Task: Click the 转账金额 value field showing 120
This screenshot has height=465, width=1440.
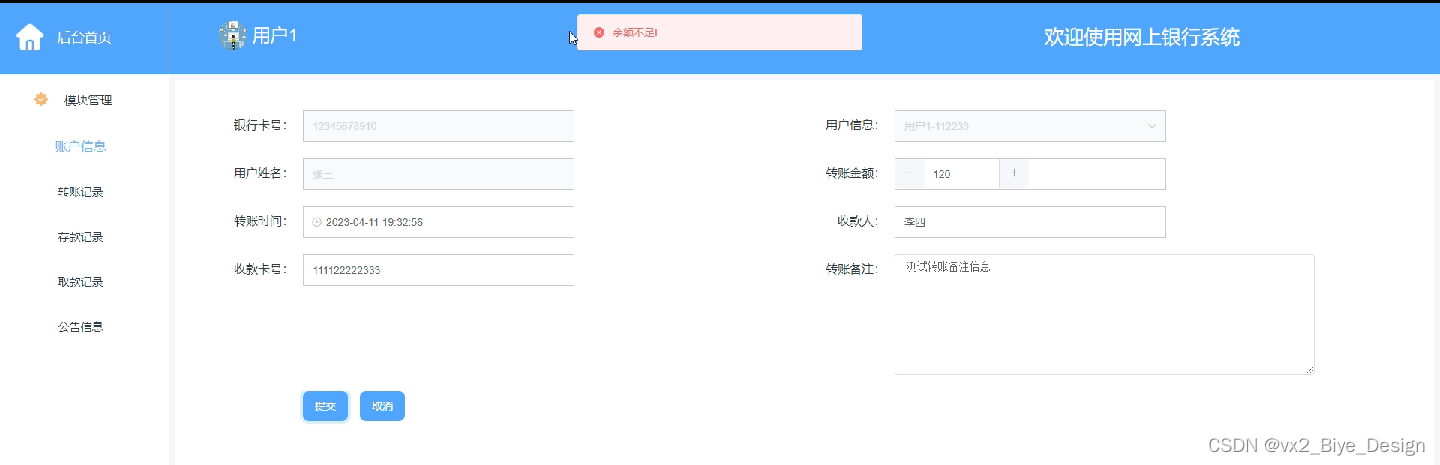Action: (962, 174)
